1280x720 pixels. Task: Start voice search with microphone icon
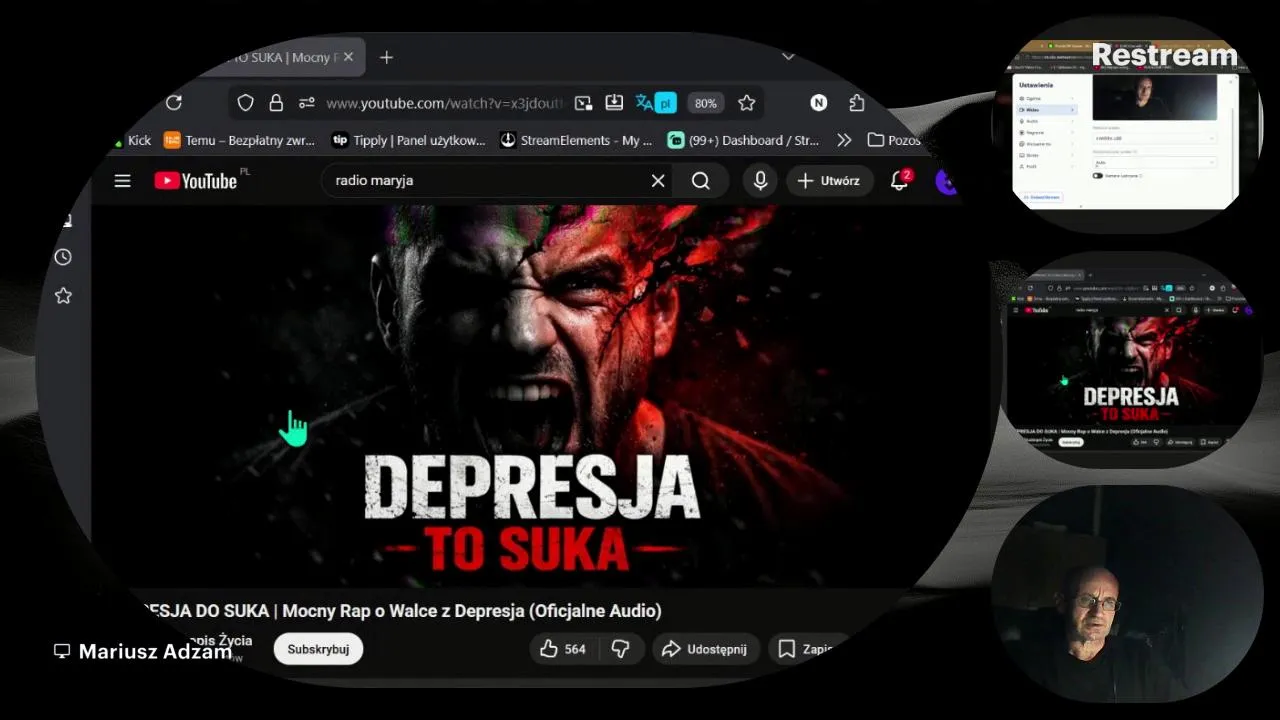tap(760, 181)
